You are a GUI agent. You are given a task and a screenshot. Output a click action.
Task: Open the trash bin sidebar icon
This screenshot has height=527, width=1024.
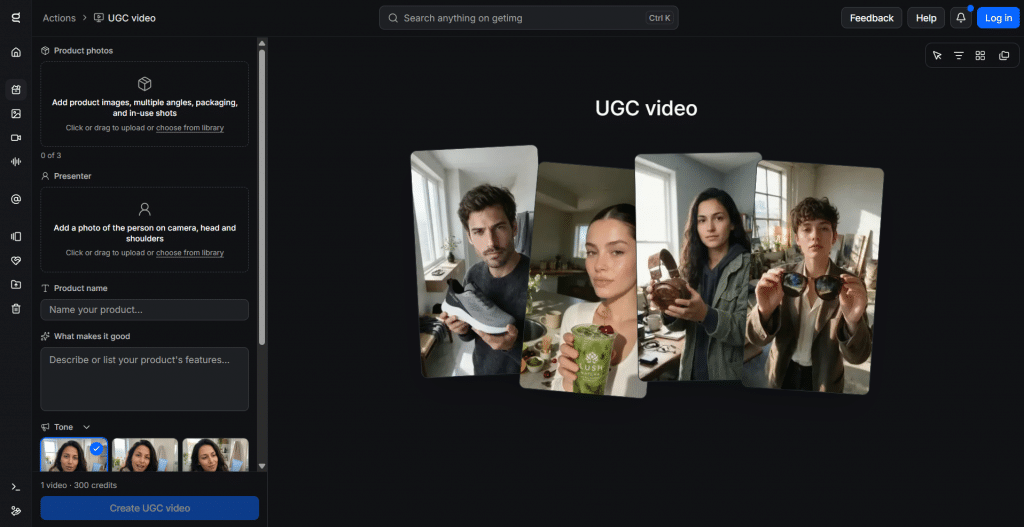click(16, 309)
